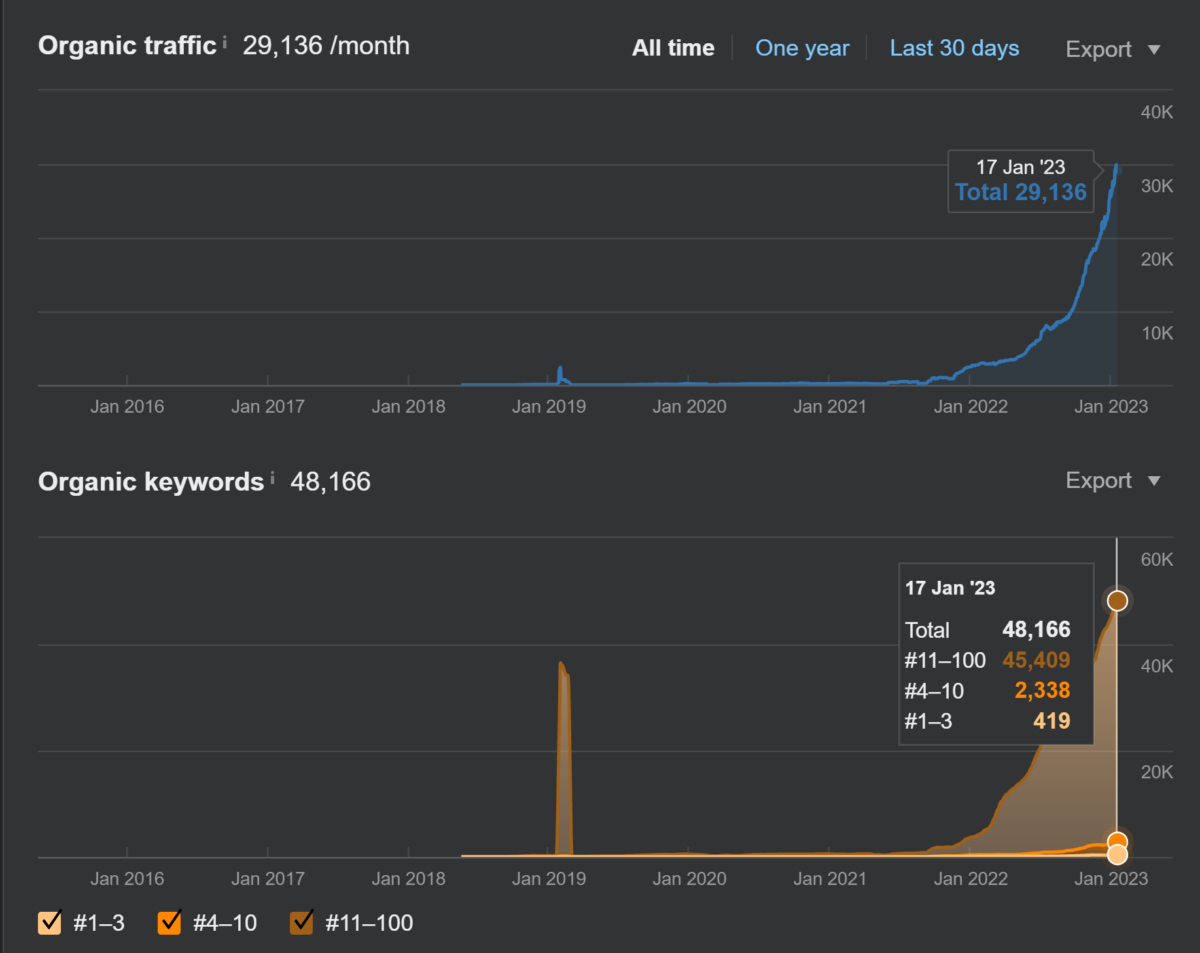Switch to One year range

[802, 48]
